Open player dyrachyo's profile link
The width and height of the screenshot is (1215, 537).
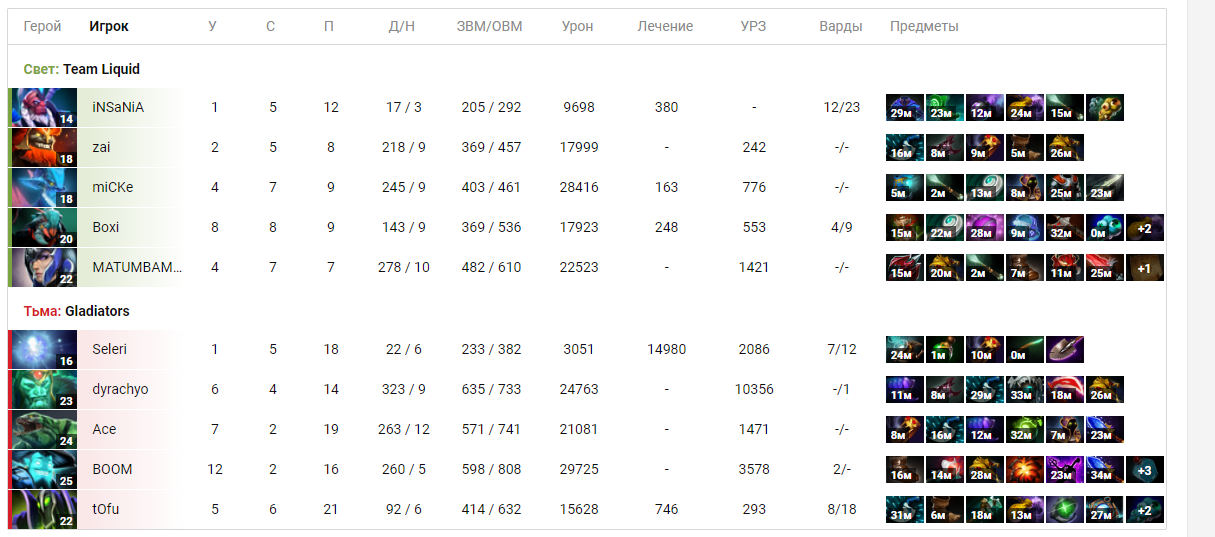[x=120, y=389]
